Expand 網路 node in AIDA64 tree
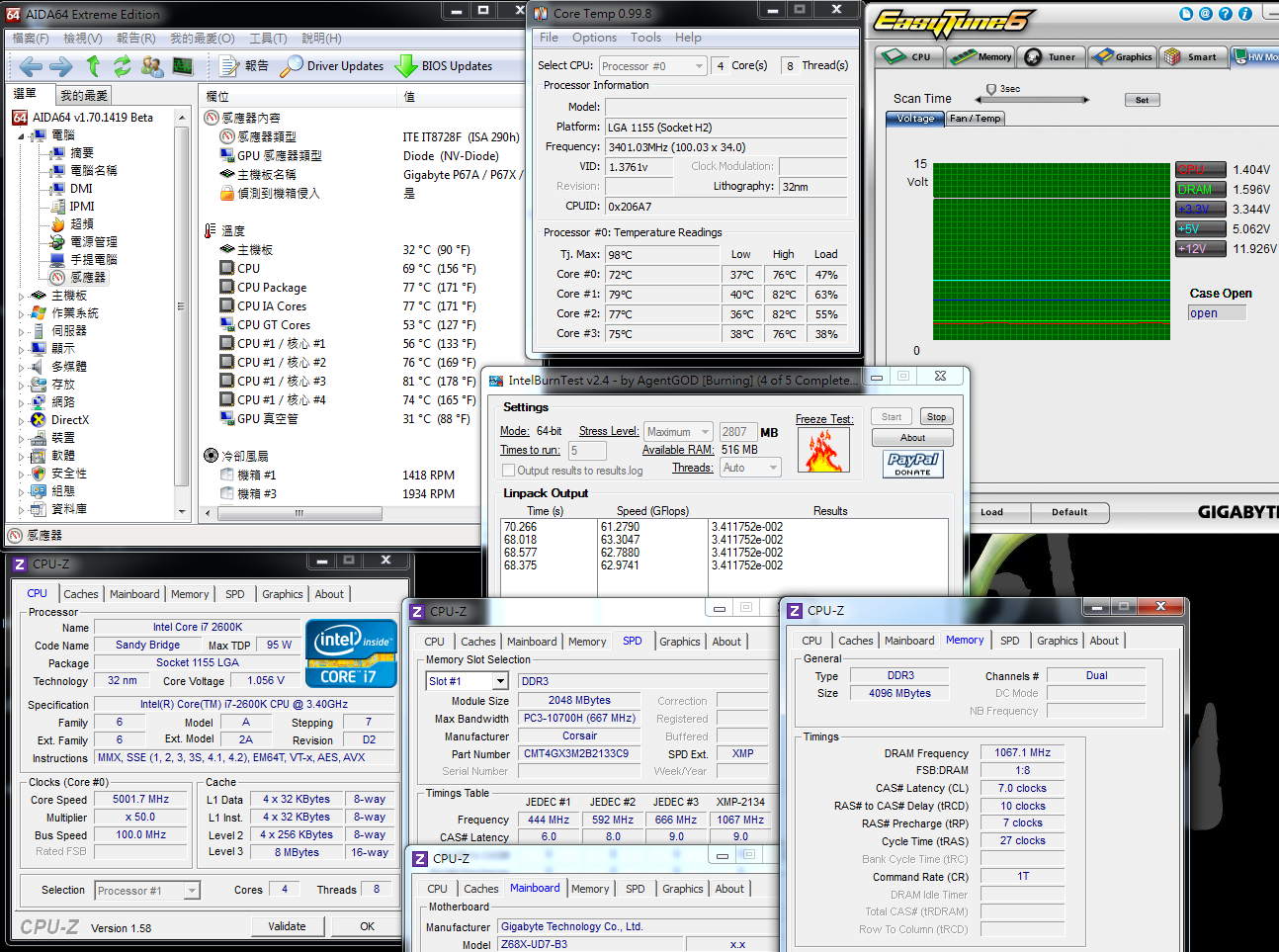This screenshot has width=1279, height=952. click(22, 402)
